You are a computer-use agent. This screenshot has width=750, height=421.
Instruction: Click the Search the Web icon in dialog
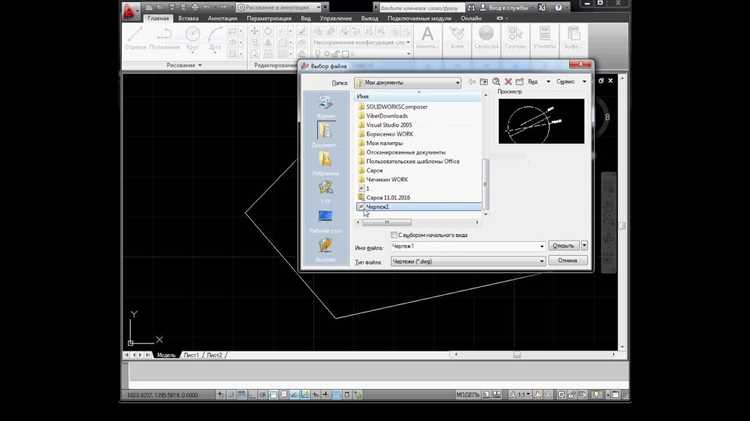(495, 82)
